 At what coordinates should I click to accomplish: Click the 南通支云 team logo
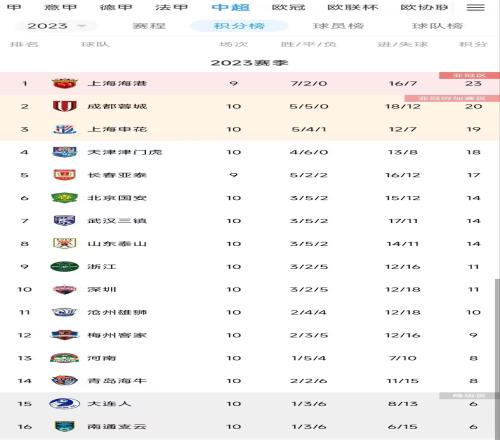point(65,426)
